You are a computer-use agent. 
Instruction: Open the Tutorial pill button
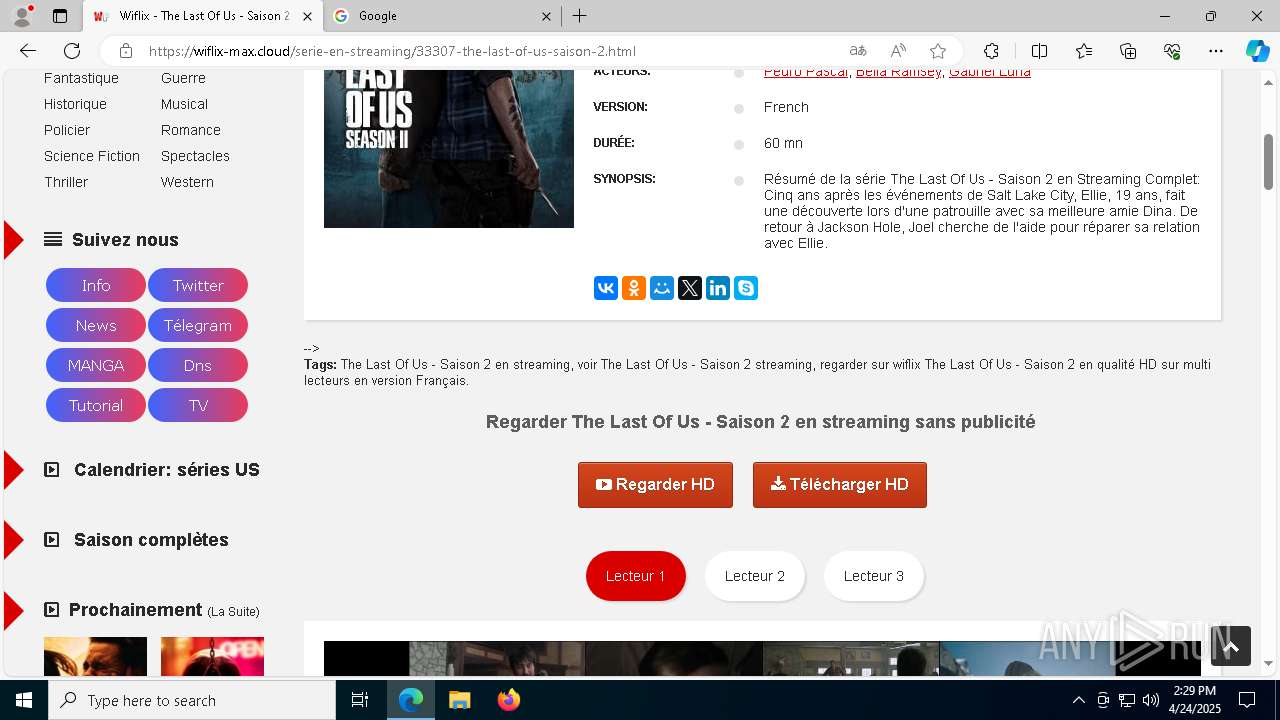point(96,405)
